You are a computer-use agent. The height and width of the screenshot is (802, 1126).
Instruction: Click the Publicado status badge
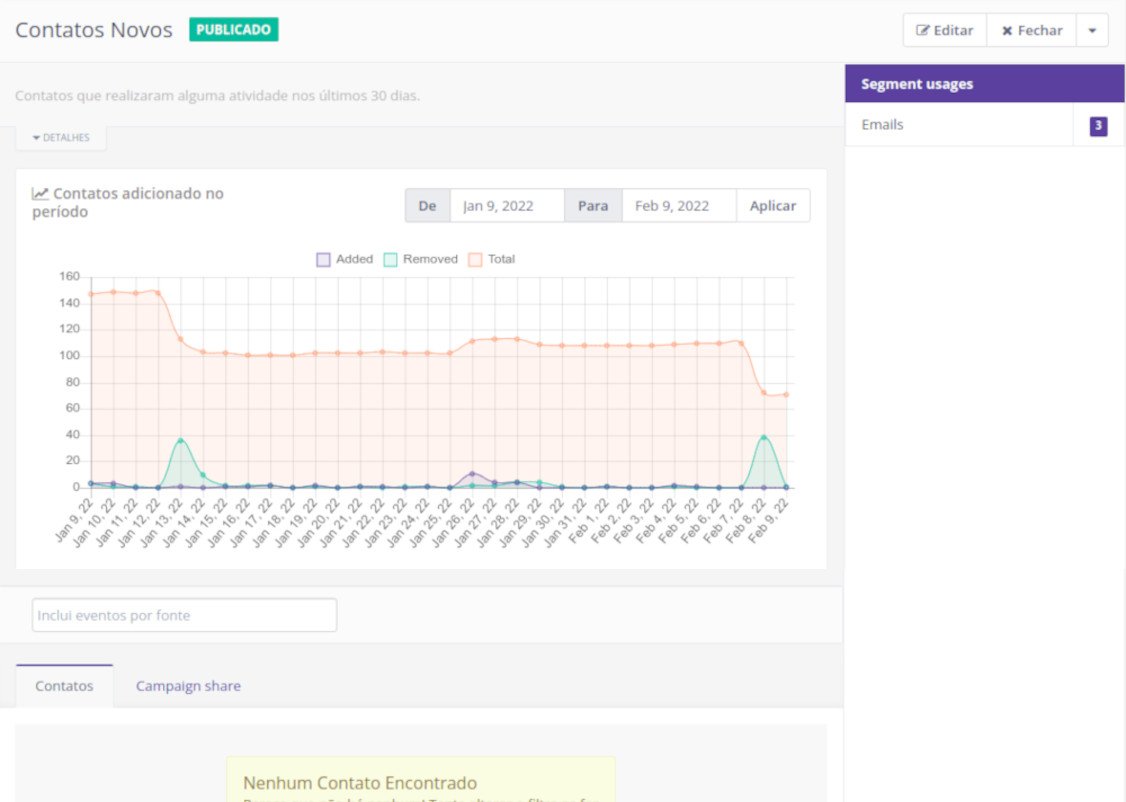(x=233, y=30)
